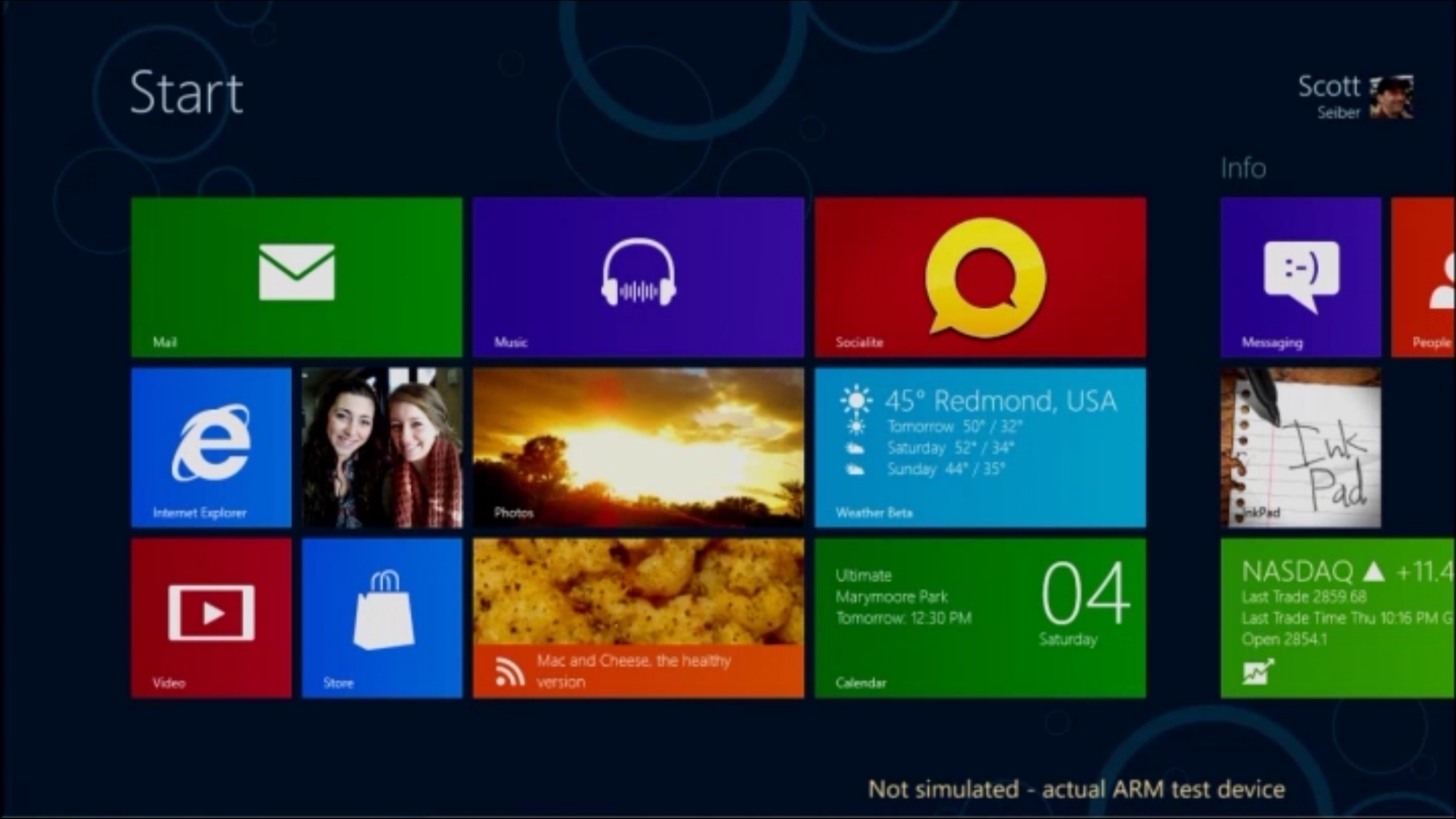
Task: Click the NASDAQ chart icon
Action: (x=1258, y=672)
